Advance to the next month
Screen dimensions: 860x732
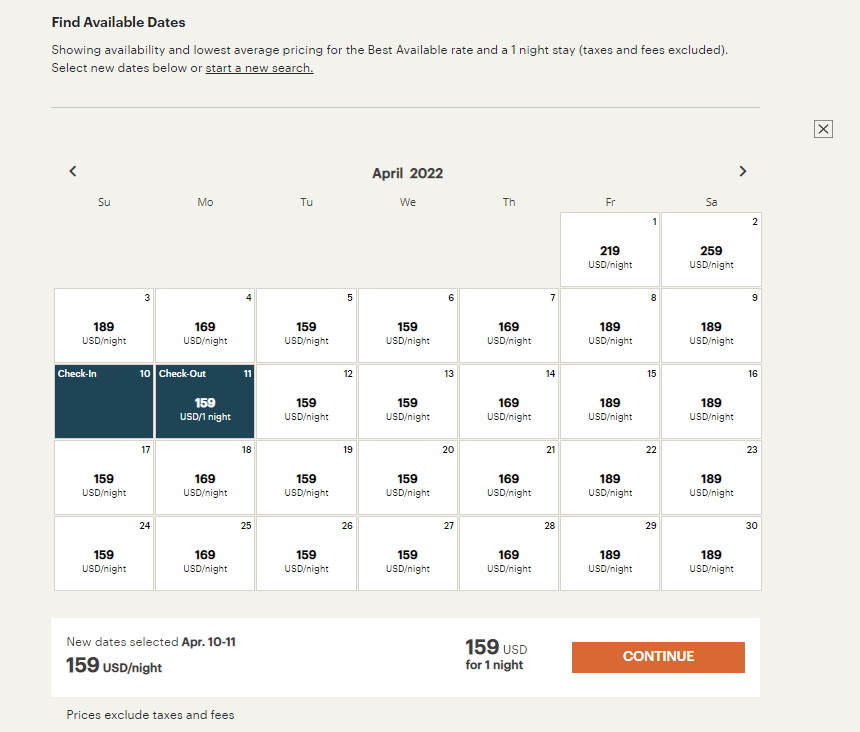[743, 171]
